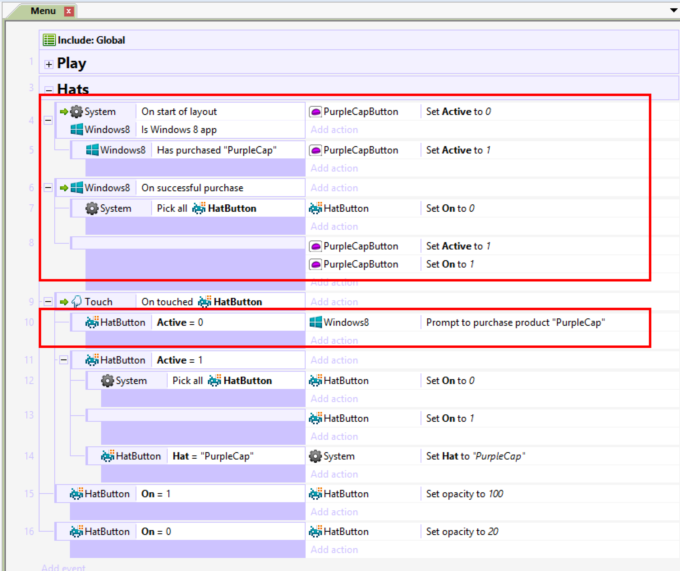The height and width of the screenshot is (571, 680).
Task: Collapse the On successful purchase event
Action: [x=48, y=188]
